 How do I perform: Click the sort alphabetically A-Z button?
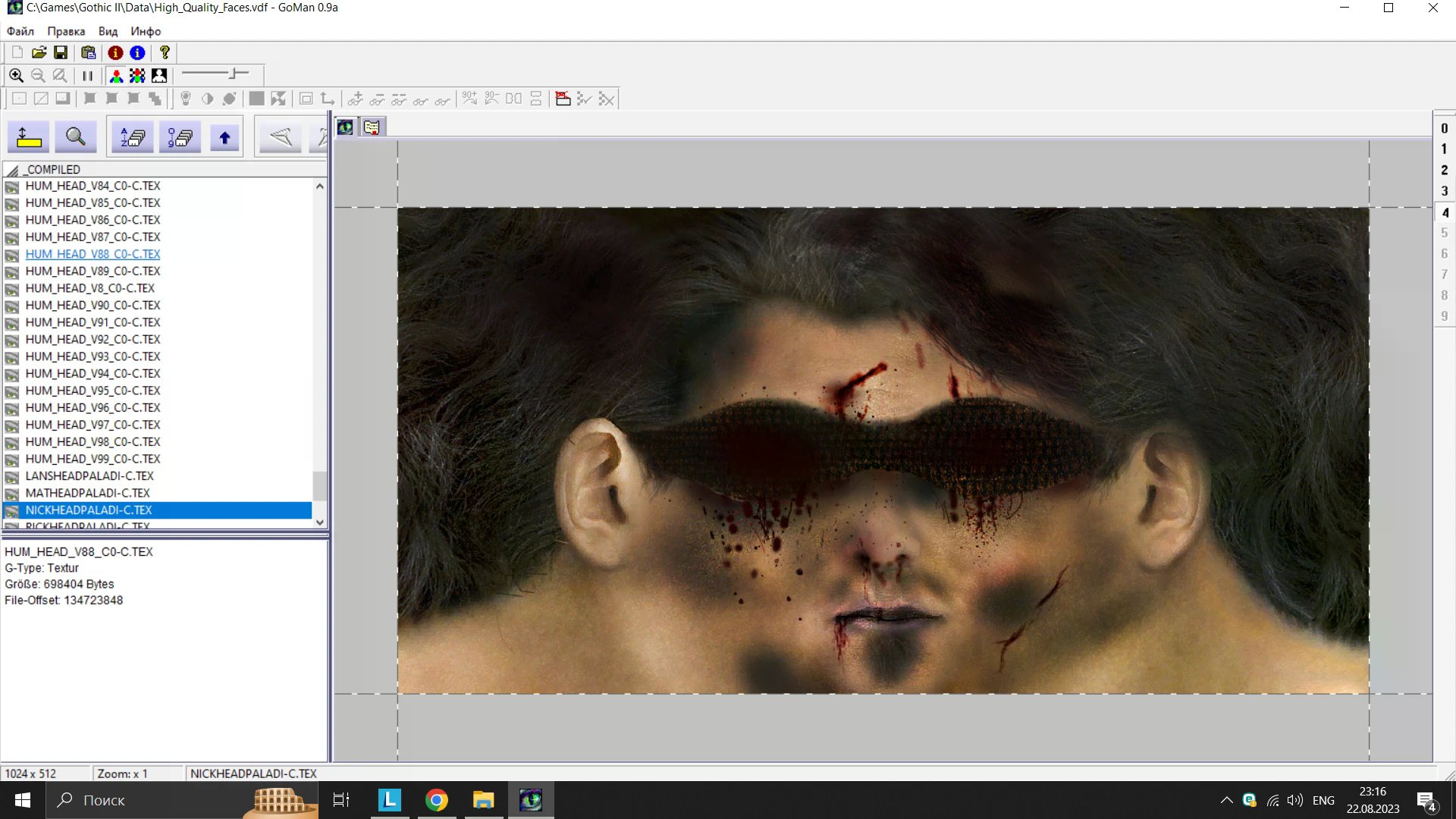coord(133,137)
